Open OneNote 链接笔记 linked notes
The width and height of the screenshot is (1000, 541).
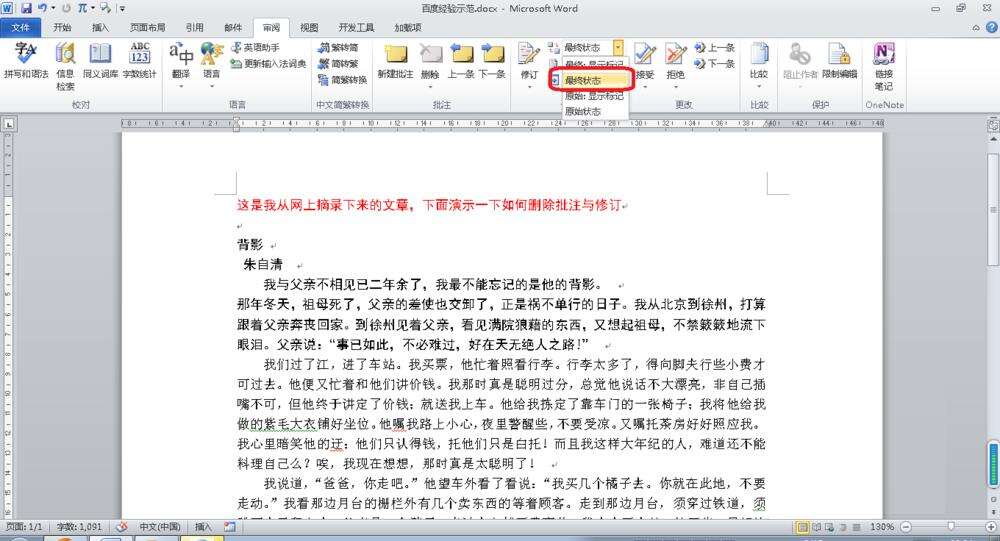(884, 67)
